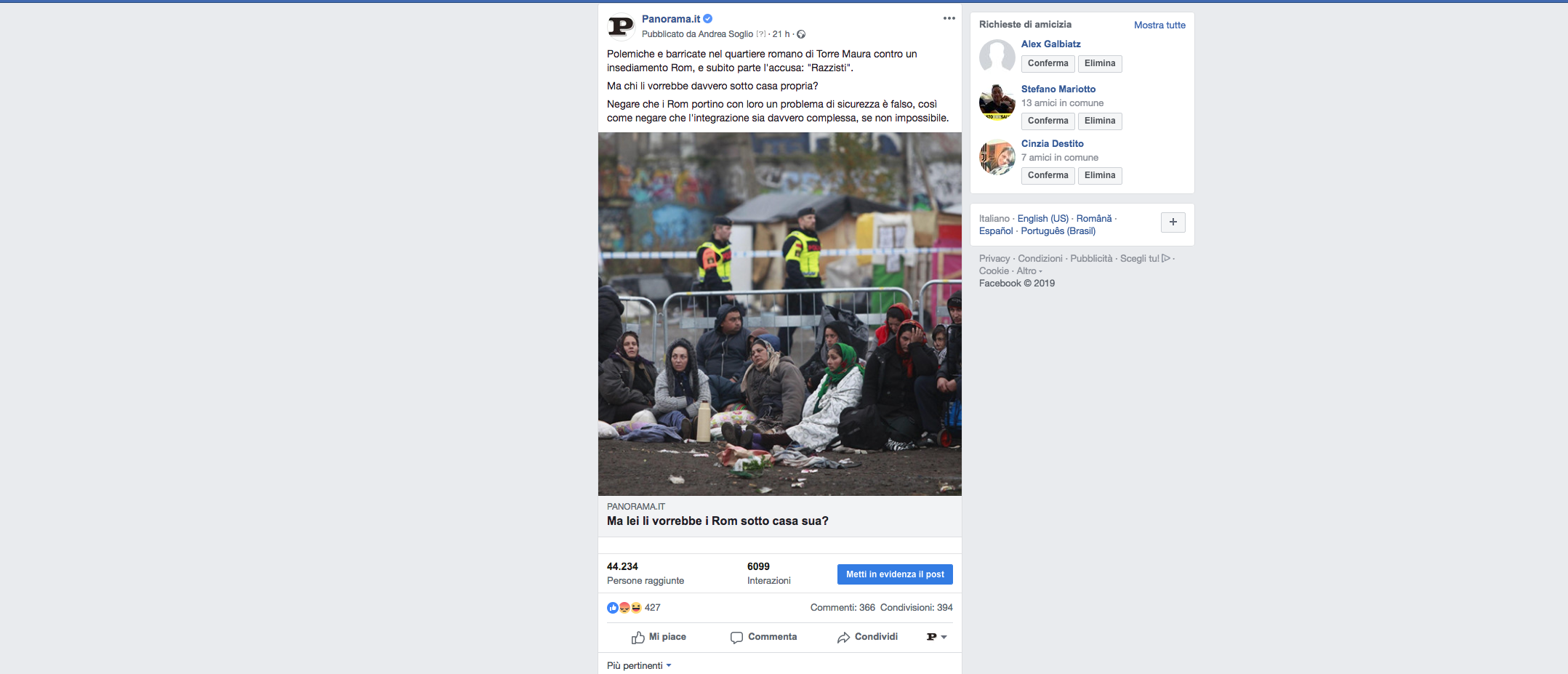
Task: Open Stefano Mariotto's profile picture
Action: [x=997, y=103]
